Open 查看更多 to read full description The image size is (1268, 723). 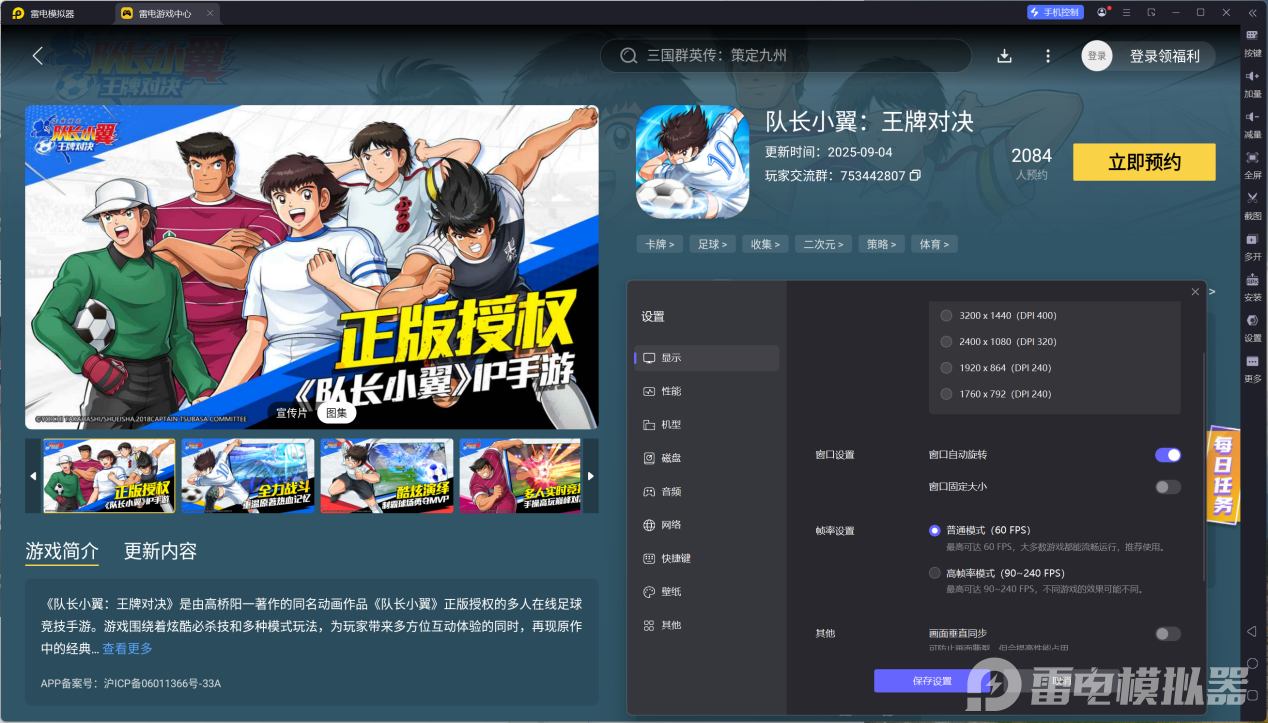(127, 649)
